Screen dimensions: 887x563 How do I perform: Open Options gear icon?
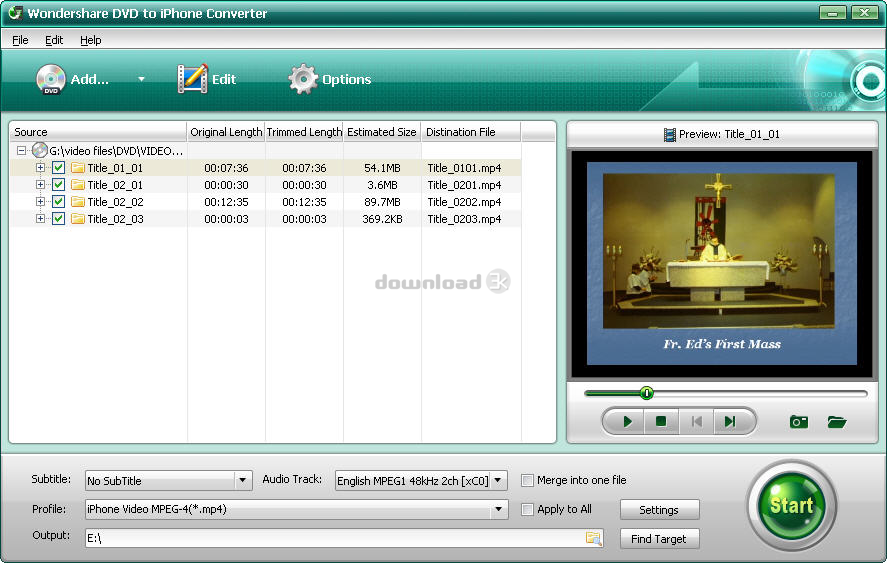(x=303, y=79)
